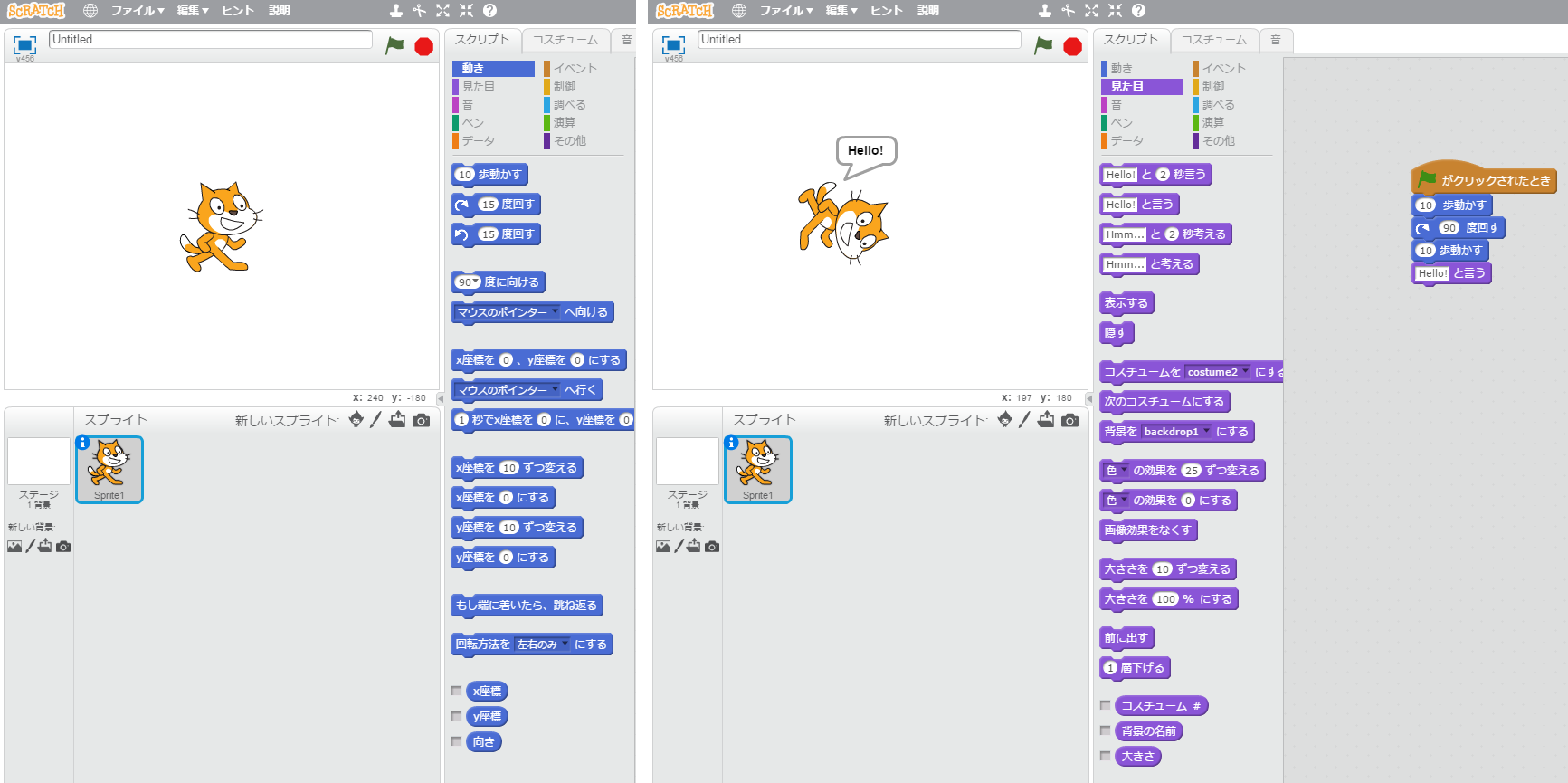1568x783 pixels.
Task: Open the 左右のみ rotation style dropdown
Action: tap(543, 645)
